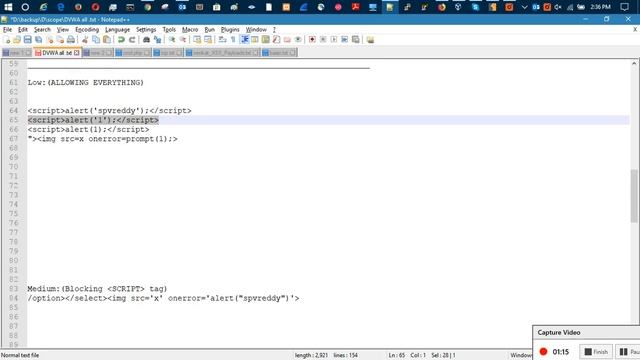This screenshot has width=640, height=360.
Task: Open the Tools menu
Action: tap(169, 30)
